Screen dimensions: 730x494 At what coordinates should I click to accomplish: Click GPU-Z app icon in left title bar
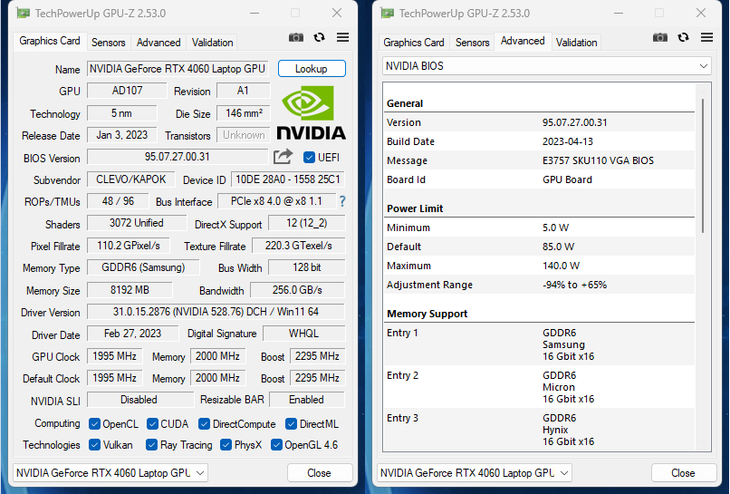coord(23,13)
